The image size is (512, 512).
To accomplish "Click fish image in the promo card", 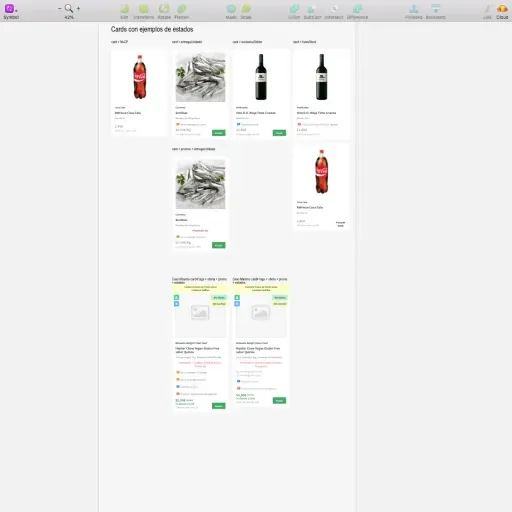I will tap(200, 184).
